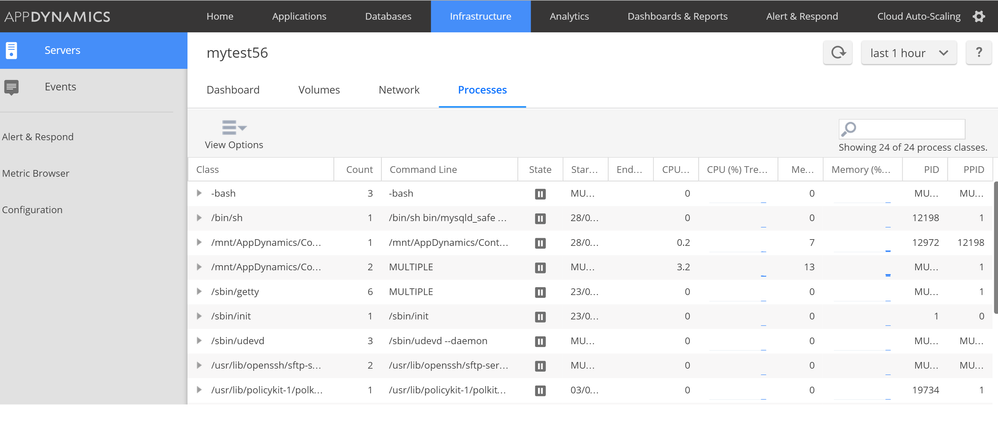
Task: Expand the /sbin/getty process class
Action: 200,292
